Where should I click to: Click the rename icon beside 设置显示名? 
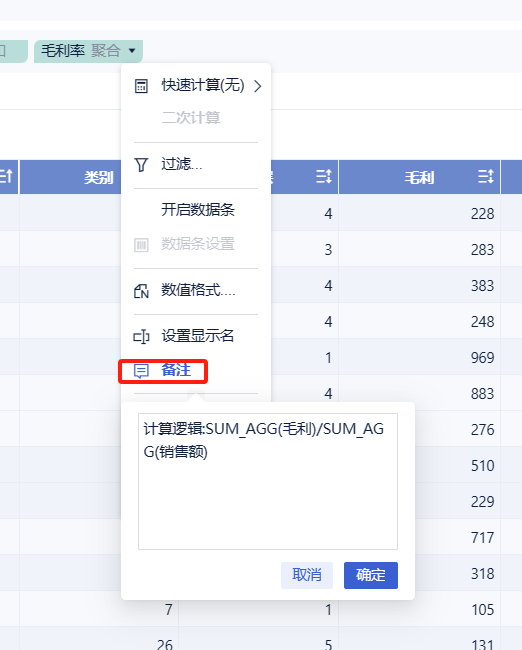[x=141, y=337]
